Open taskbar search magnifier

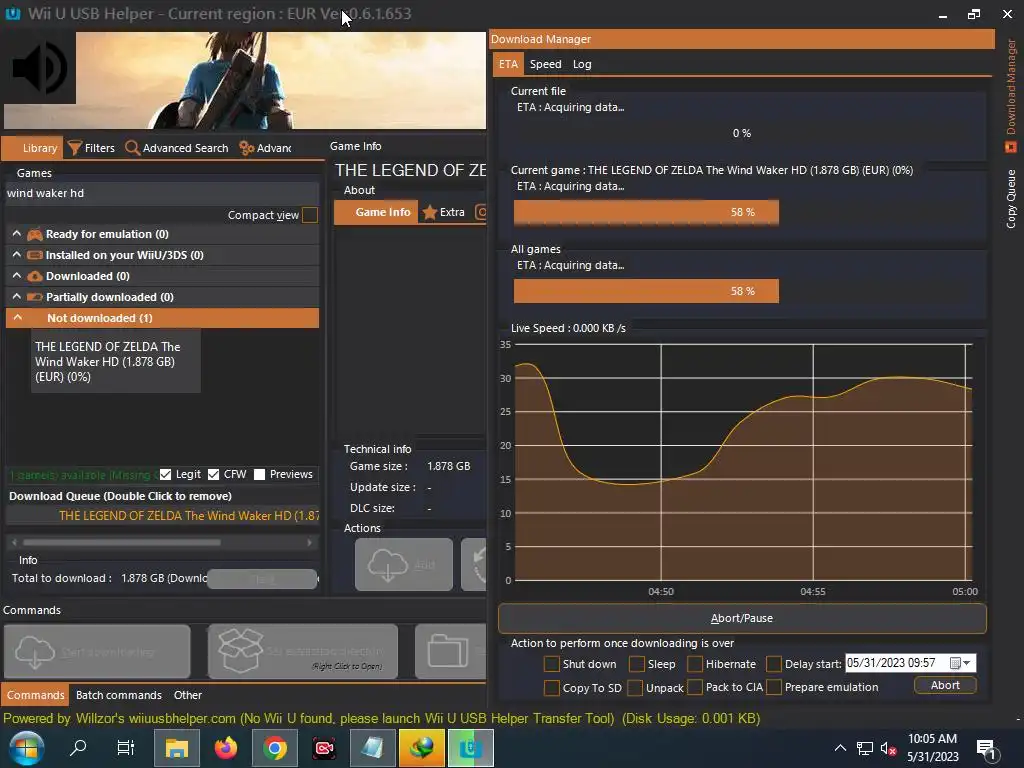click(x=78, y=747)
